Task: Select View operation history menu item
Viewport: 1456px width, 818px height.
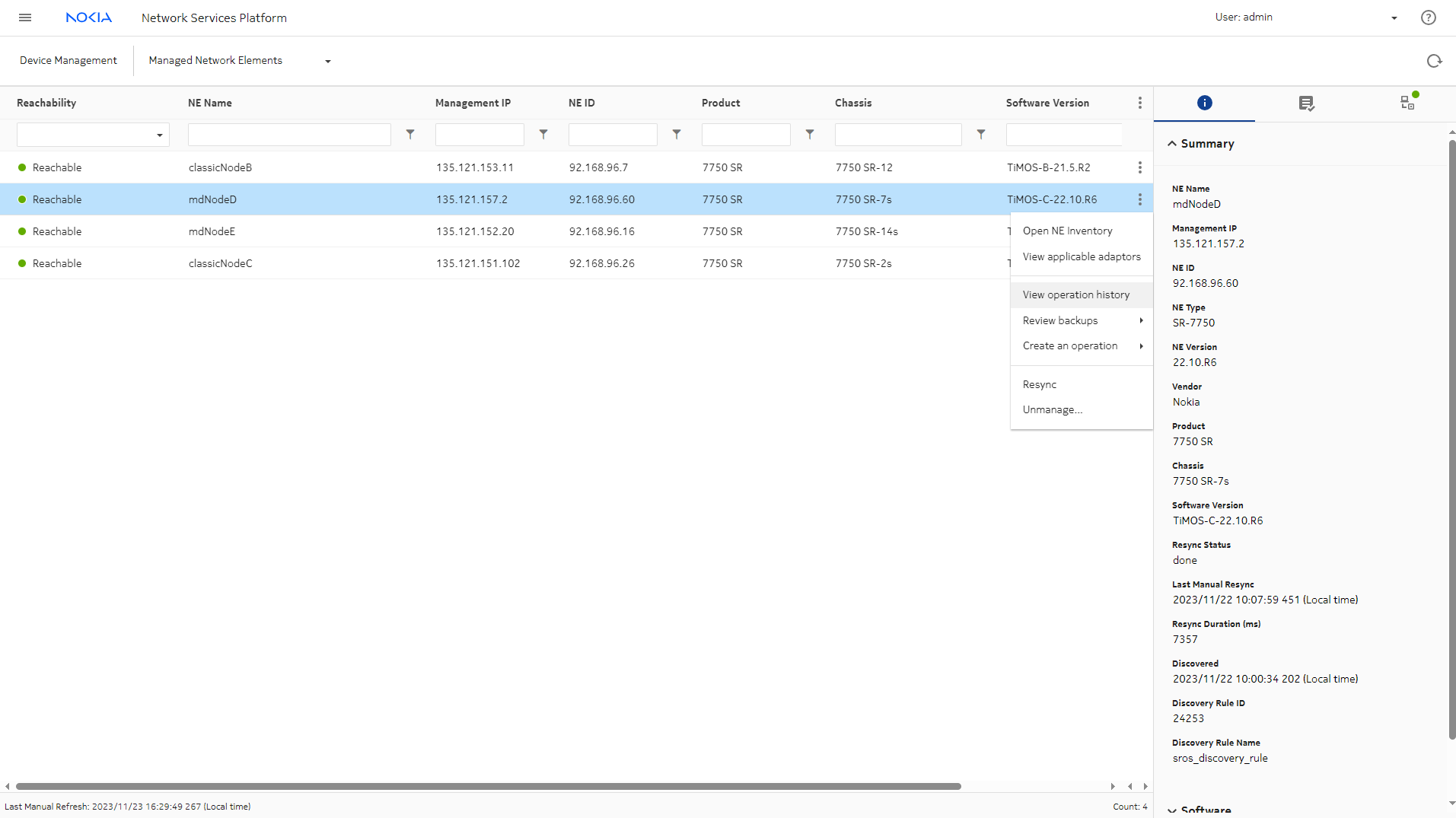Action: (x=1075, y=294)
